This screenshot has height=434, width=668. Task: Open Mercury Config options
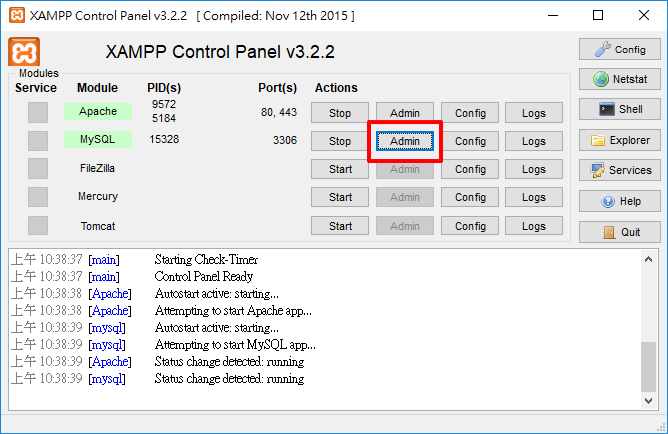[x=470, y=197]
